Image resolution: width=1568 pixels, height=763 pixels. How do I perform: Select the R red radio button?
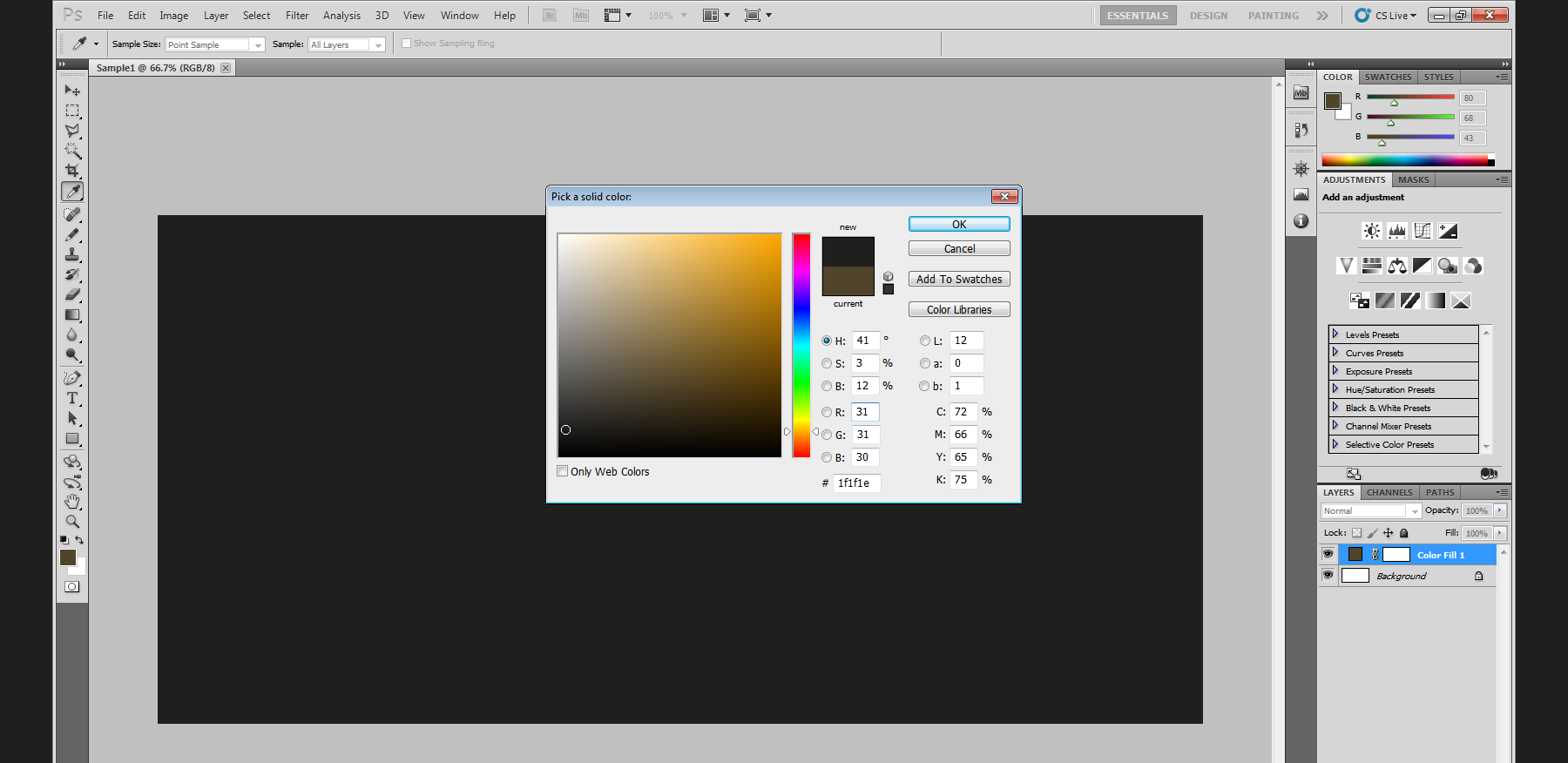827,412
